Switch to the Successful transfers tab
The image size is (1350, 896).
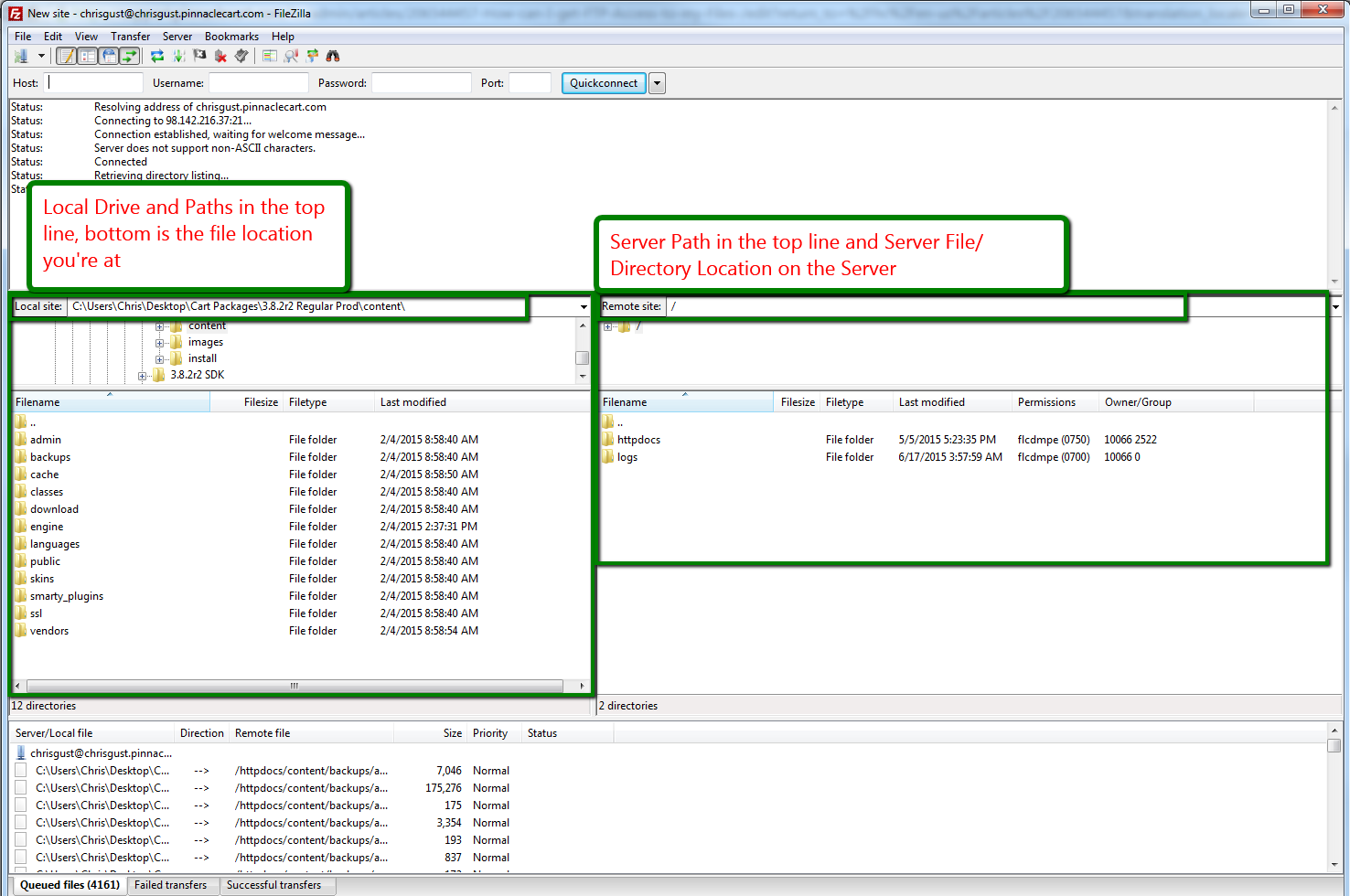274,885
